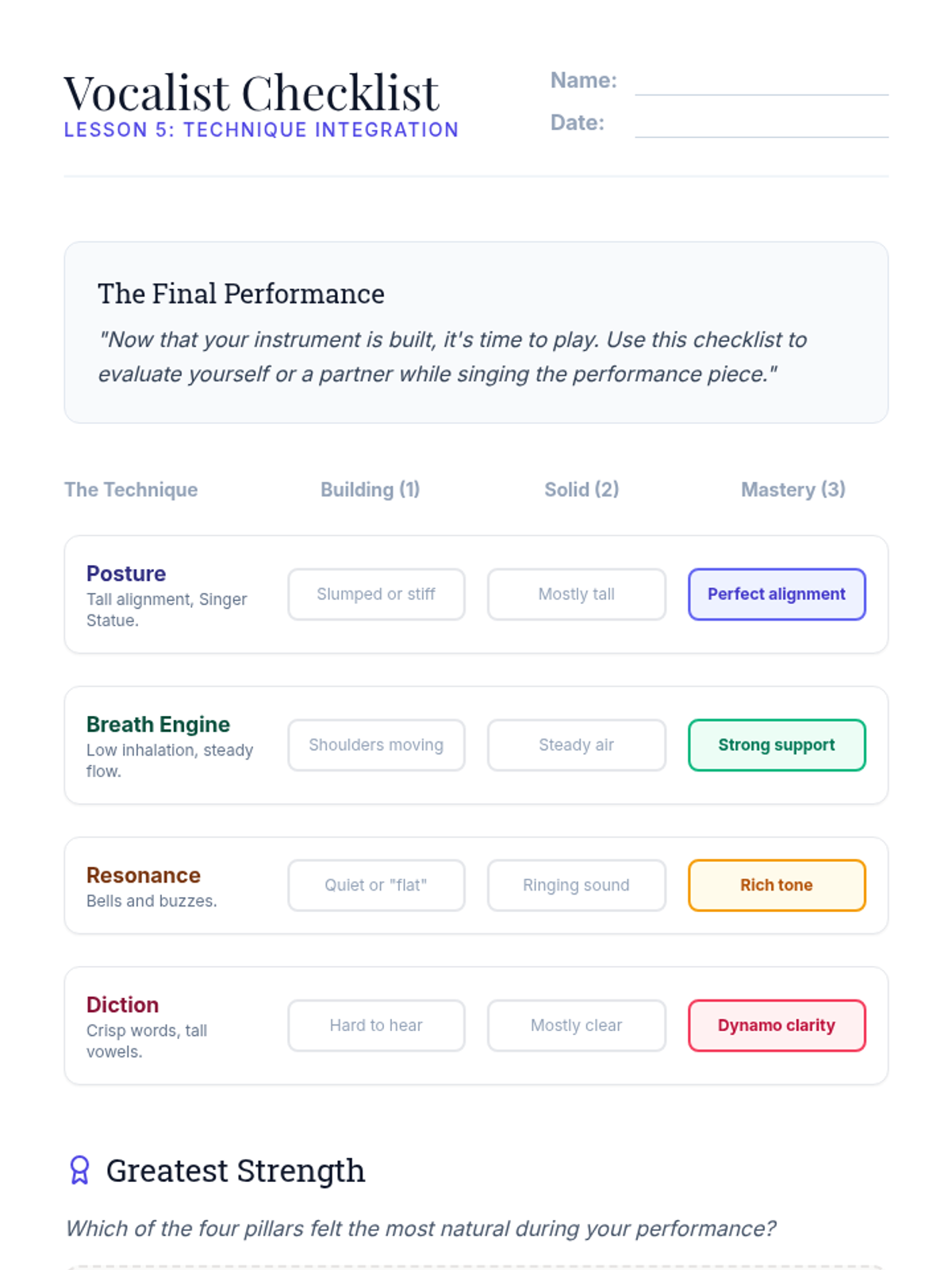Select 'Slumped or stiff' for Posture
The width and height of the screenshot is (952, 1270).
376,594
